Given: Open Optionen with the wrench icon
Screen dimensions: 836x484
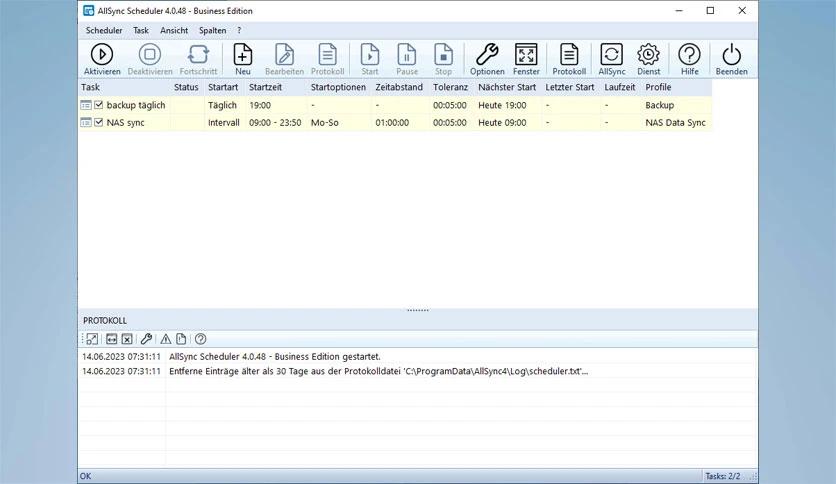Looking at the screenshot, I should [x=487, y=59].
